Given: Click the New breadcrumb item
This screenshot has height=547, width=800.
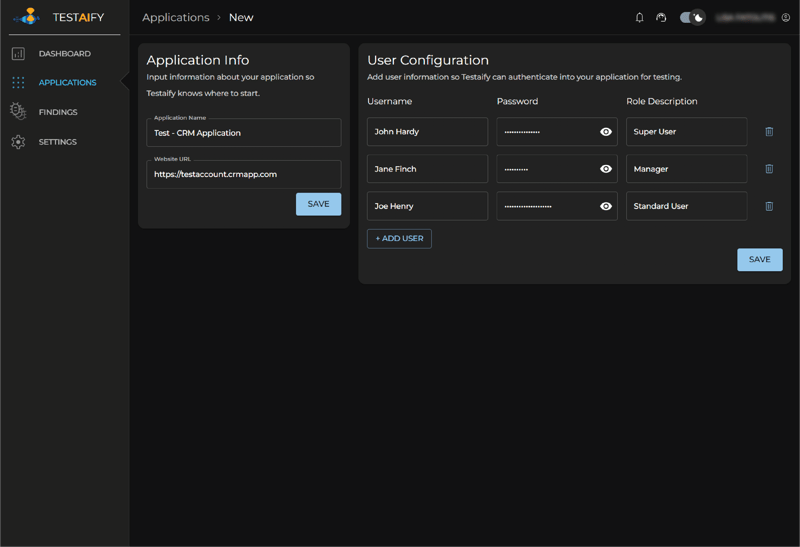Looking at the screenshot, I should (x=241, y=17).
